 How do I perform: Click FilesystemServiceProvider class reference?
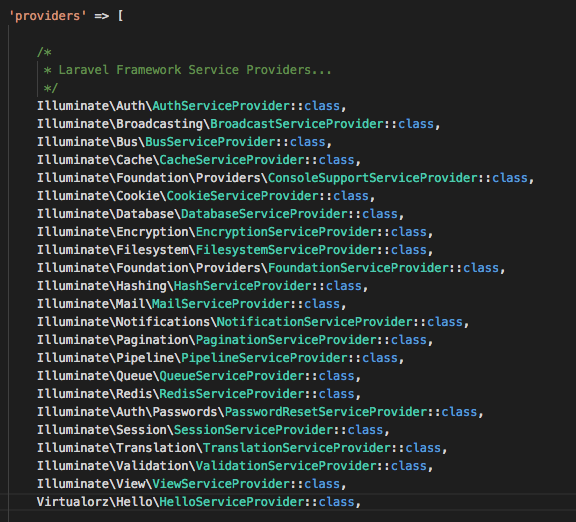(x=287, y=250)
